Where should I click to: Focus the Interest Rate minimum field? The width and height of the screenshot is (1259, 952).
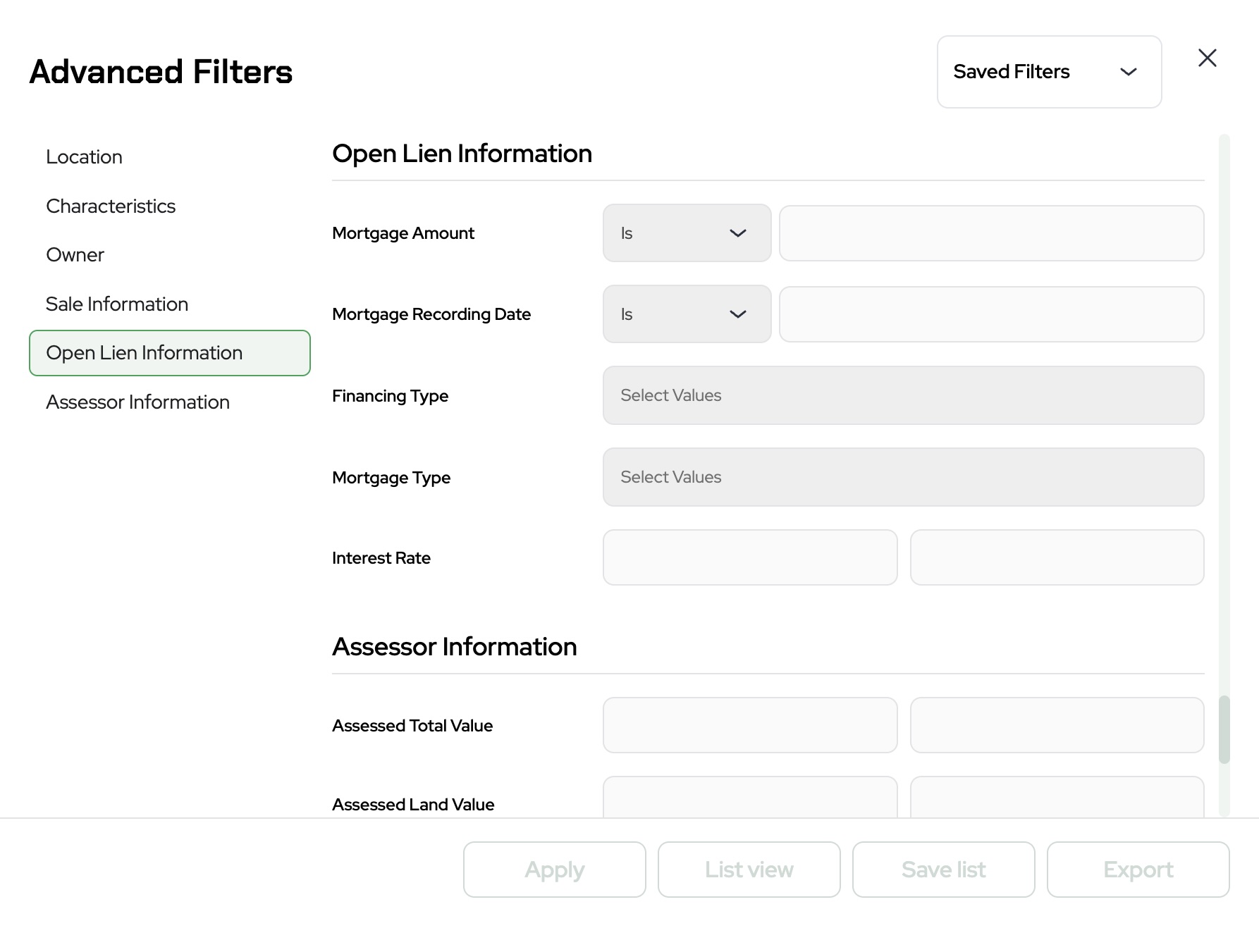749,557
